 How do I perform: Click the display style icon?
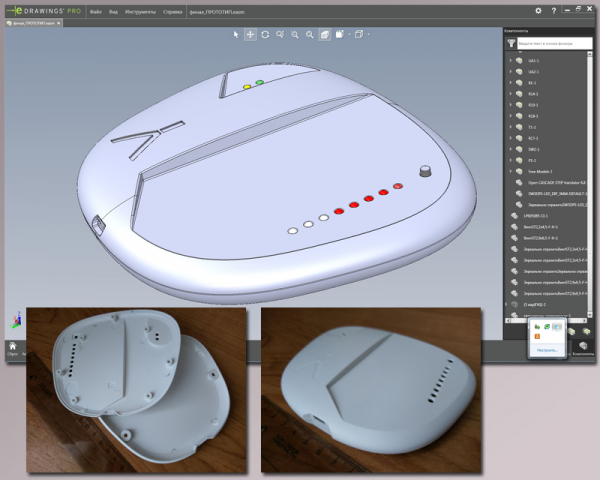point(339,34)
